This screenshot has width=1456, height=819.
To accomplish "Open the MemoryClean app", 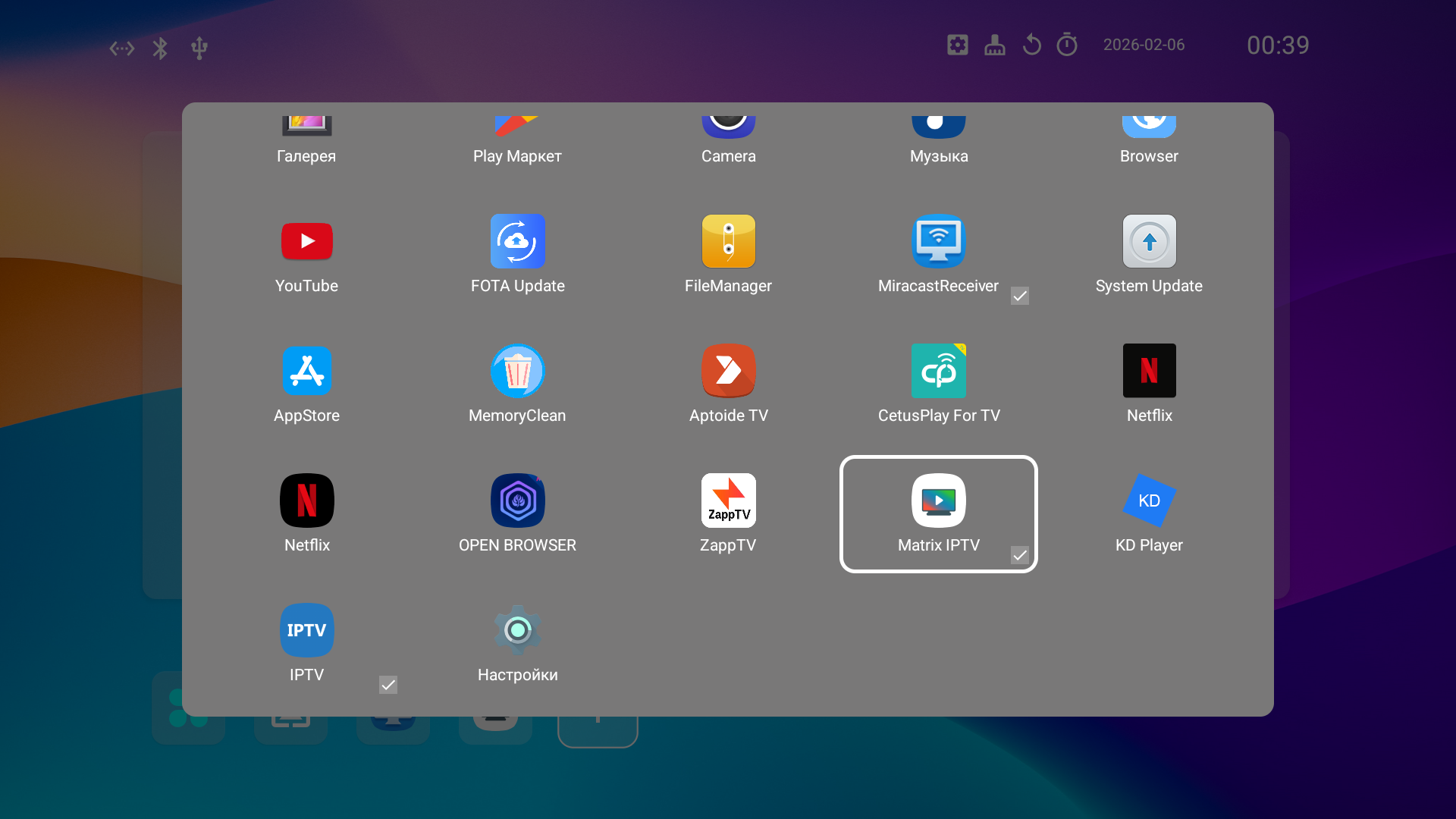I will 517,372.
